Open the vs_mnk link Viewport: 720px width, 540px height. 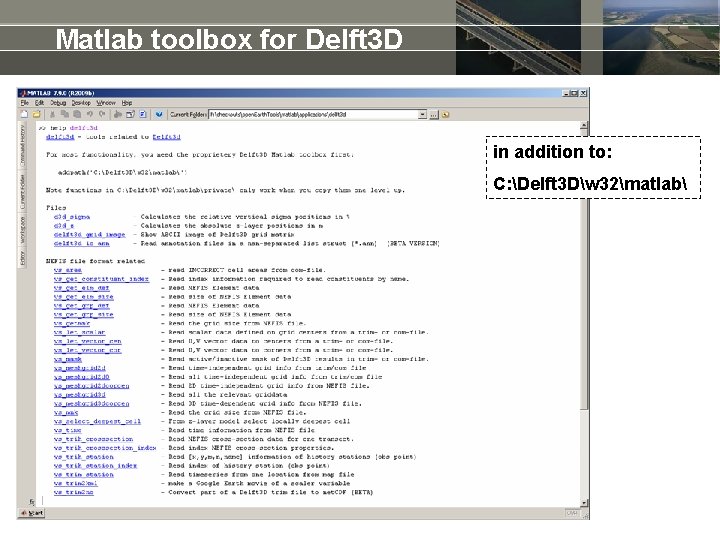tap(66, 412)
